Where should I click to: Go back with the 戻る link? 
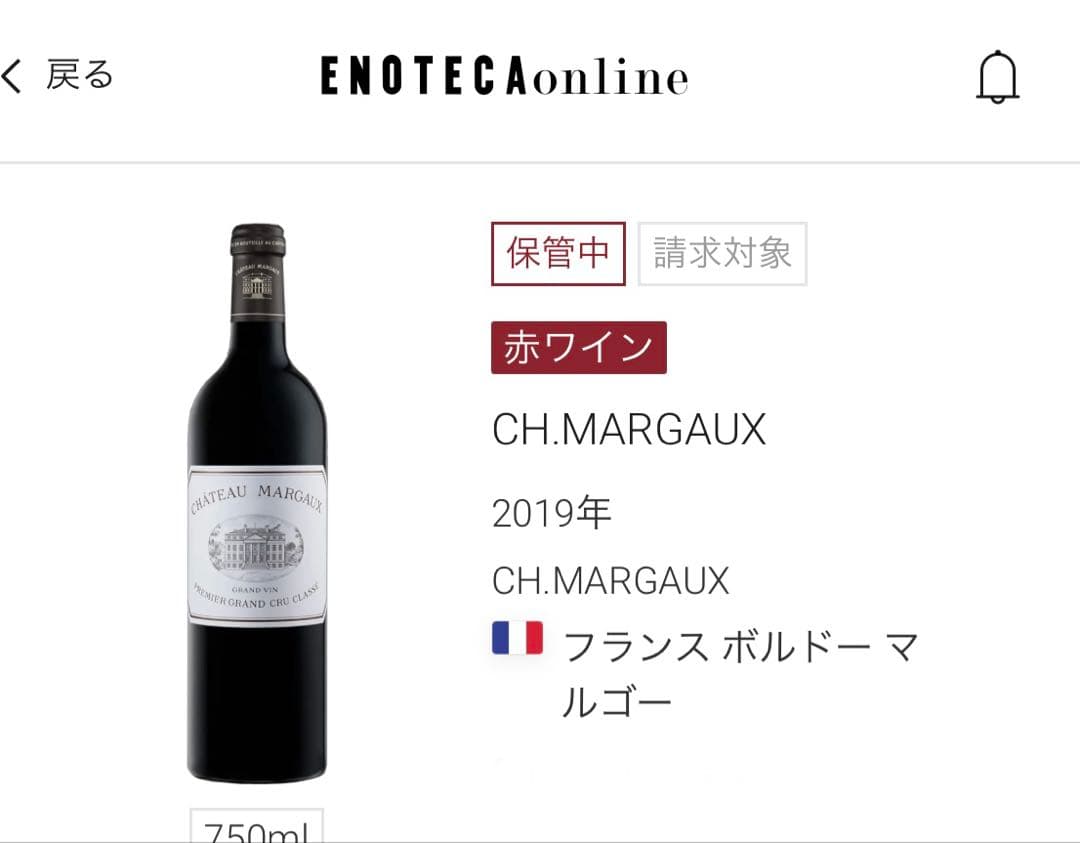[x=79, y=74]
